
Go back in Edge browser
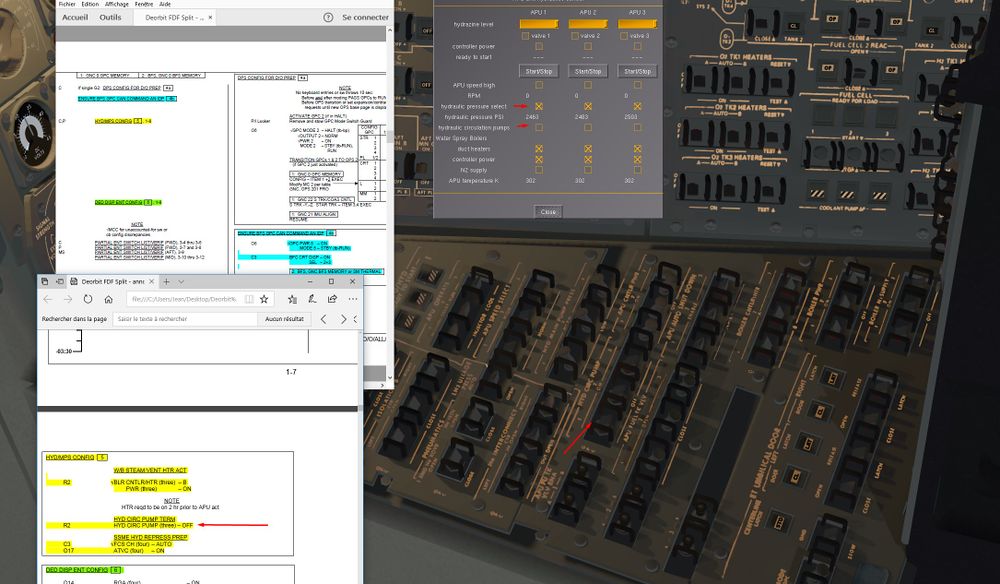tap(48, 299)
